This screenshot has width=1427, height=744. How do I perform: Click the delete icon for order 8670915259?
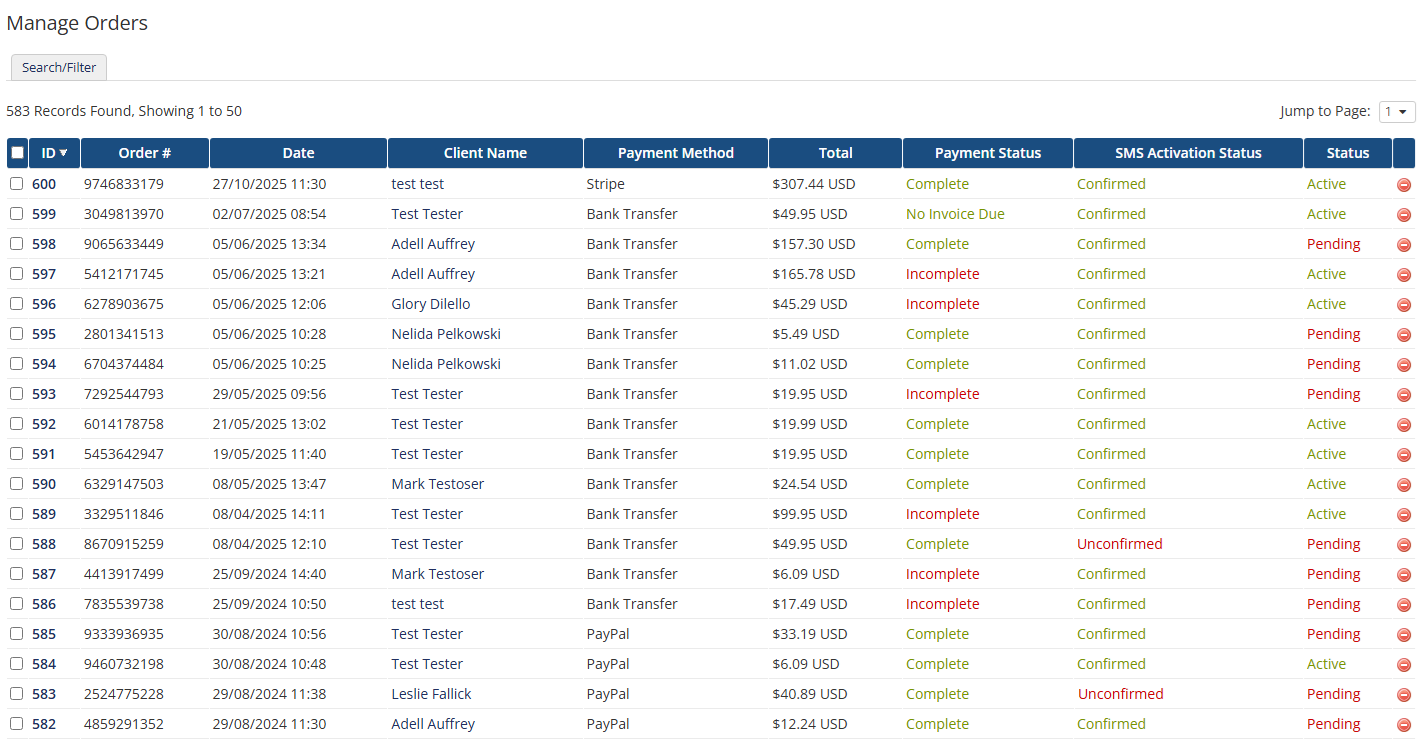pos(1403,544)
